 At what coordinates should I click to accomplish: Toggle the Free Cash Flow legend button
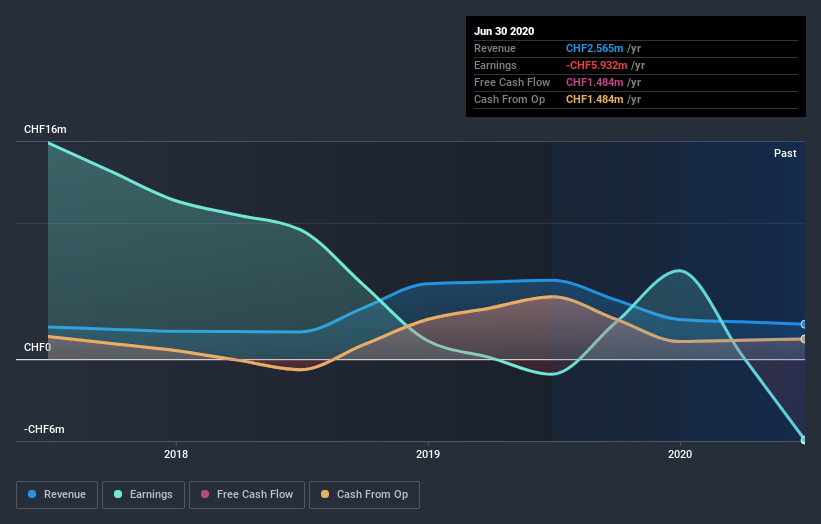point(247,495)
